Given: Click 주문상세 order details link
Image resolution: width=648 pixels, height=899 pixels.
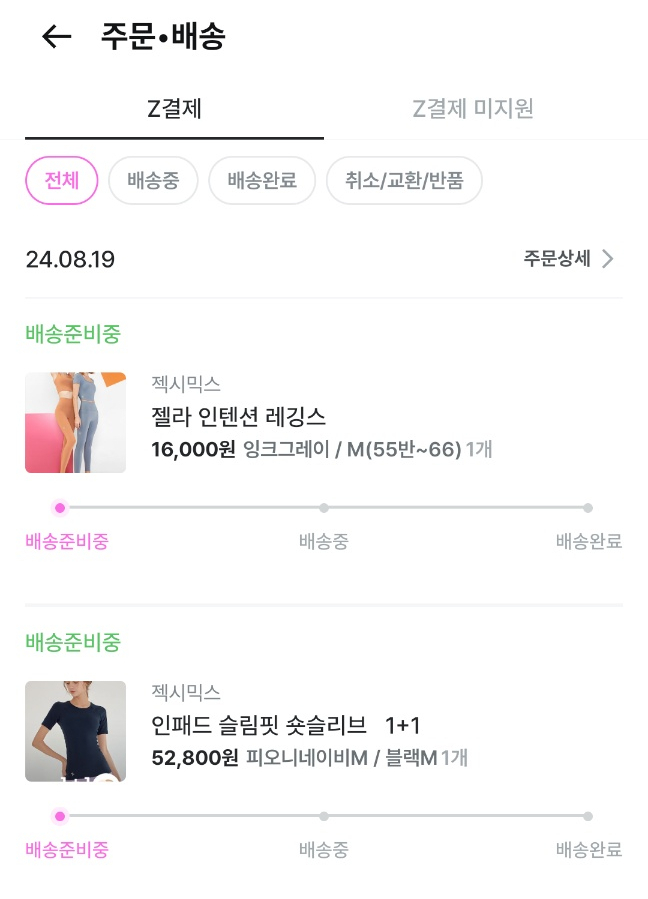Looking at the screenshot, I should 557,259.
